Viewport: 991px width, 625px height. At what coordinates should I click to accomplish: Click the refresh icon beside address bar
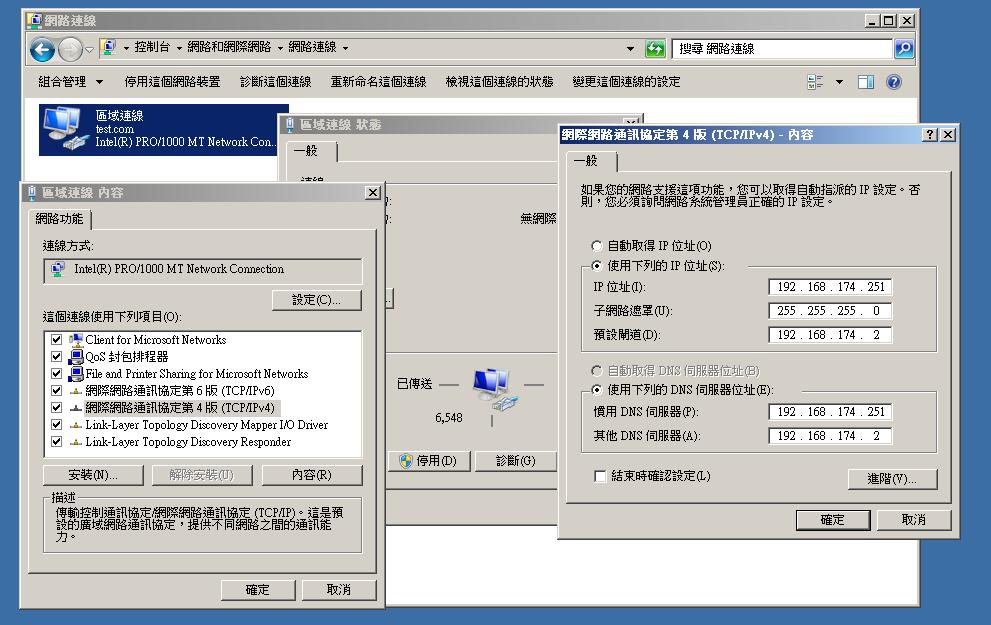(655, 48)
